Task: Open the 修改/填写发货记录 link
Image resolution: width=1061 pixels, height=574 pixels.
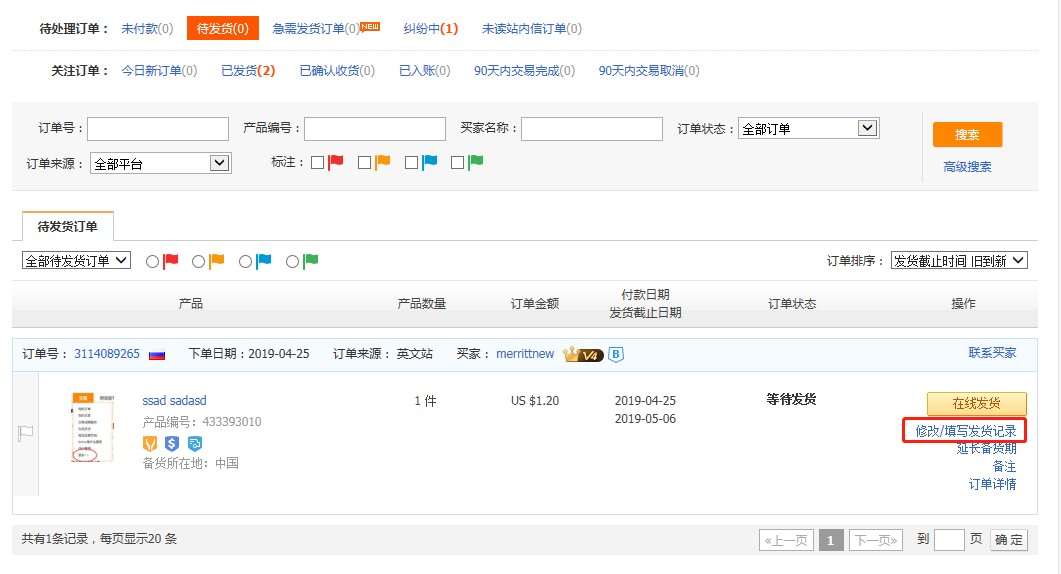Action: click(x=965, y=431)
